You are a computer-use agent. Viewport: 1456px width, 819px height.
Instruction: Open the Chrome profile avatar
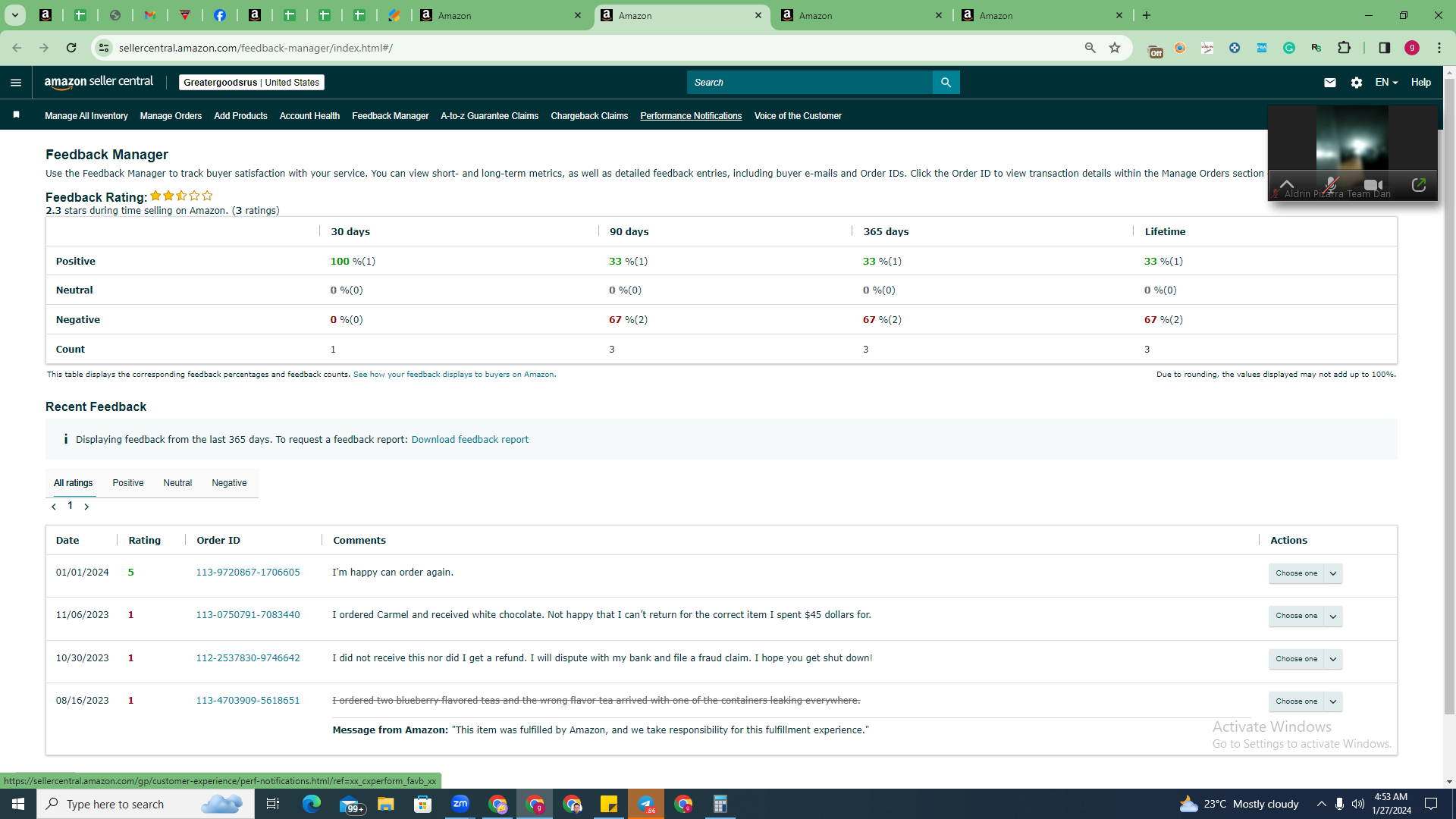pos(1412,48)
